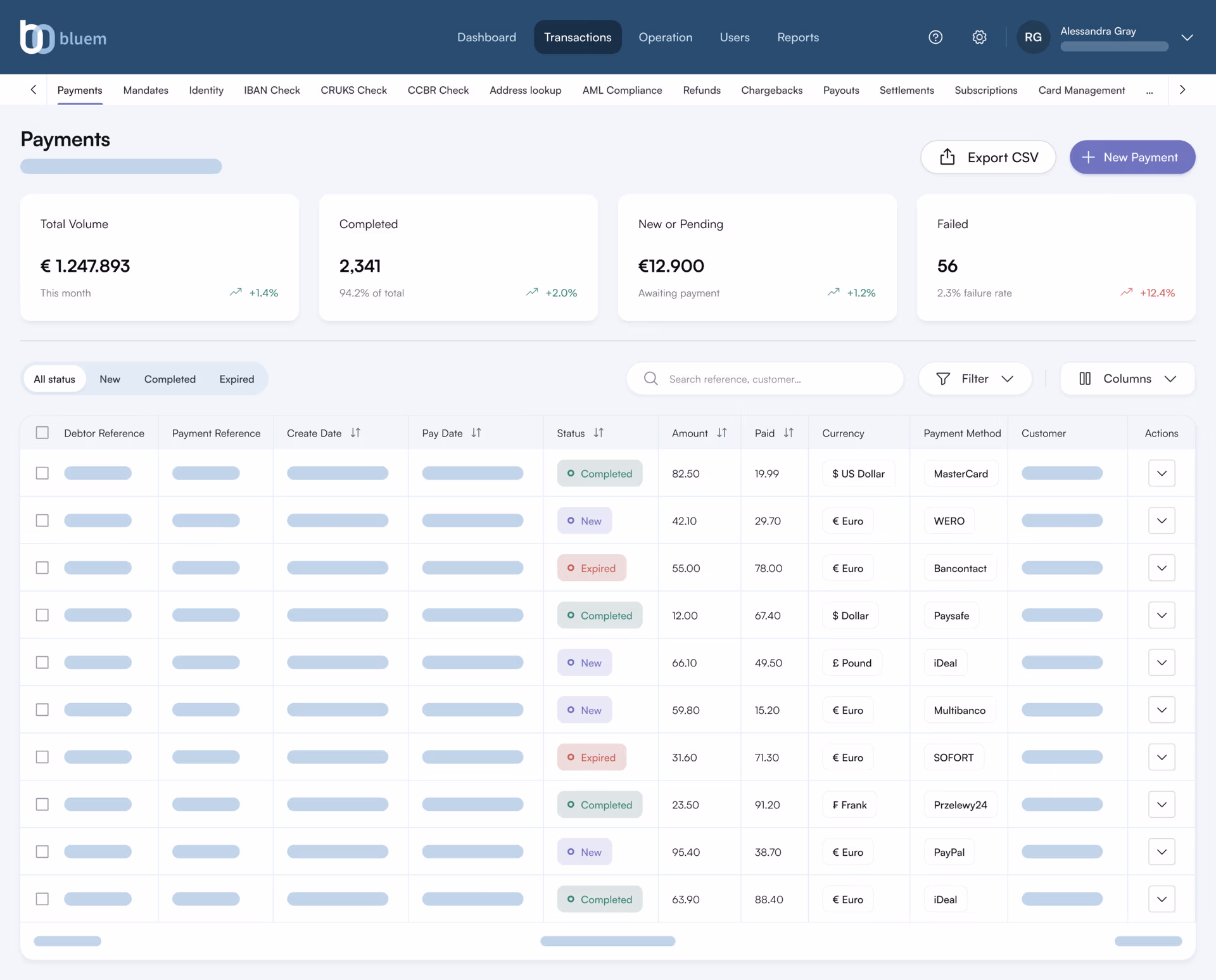
Task: Click the Total Volume trend arrow icon
Action: click(x=236, y=292)
